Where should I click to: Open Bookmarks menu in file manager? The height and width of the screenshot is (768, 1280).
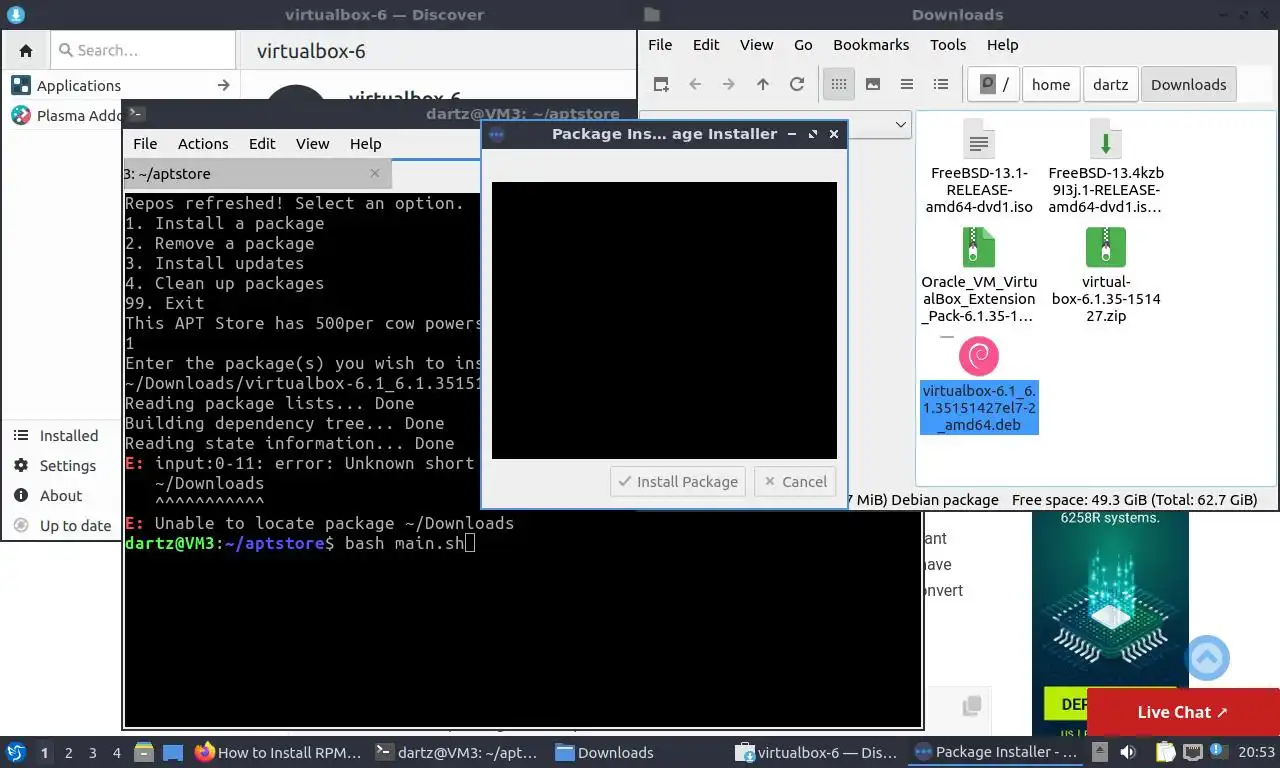point(871,45)
